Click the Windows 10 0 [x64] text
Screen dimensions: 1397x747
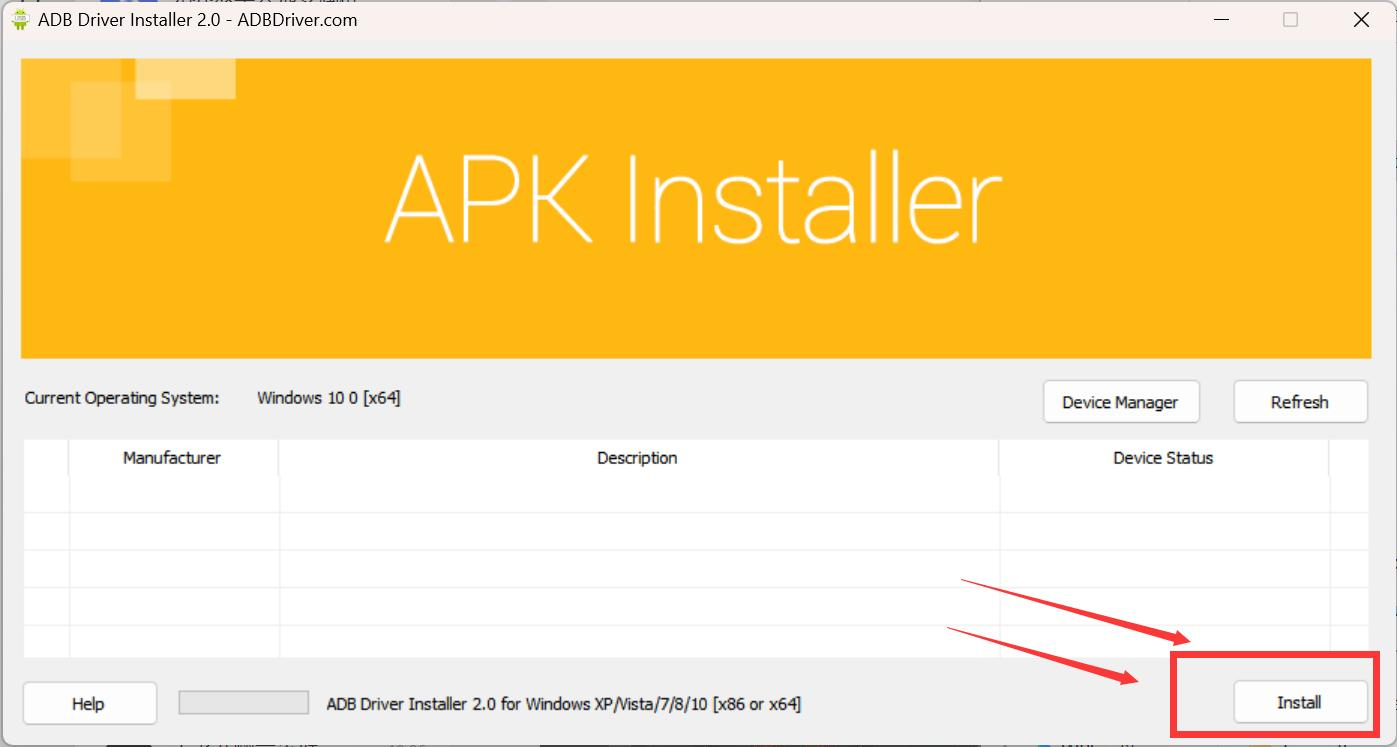click(328, 398)
